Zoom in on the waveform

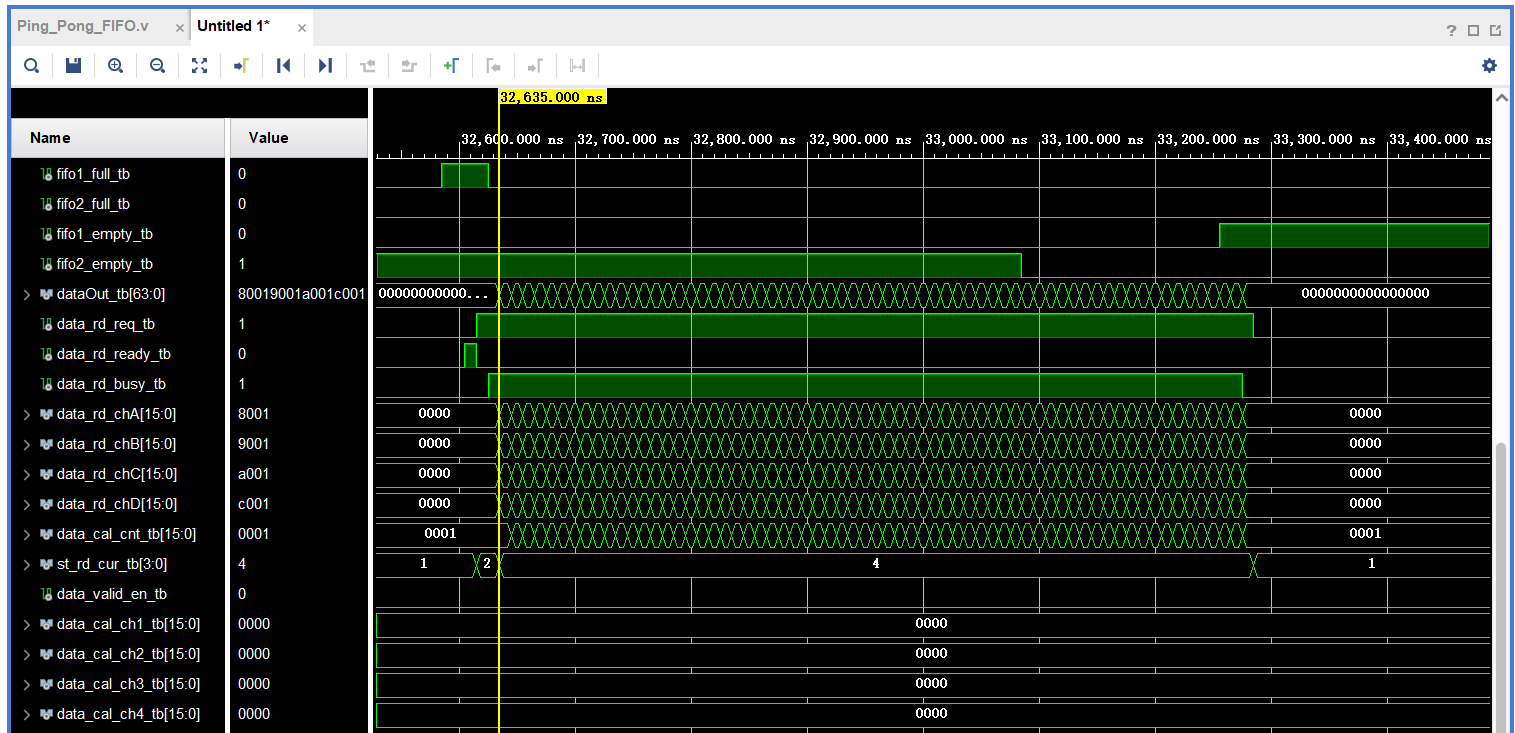point(115,66)
